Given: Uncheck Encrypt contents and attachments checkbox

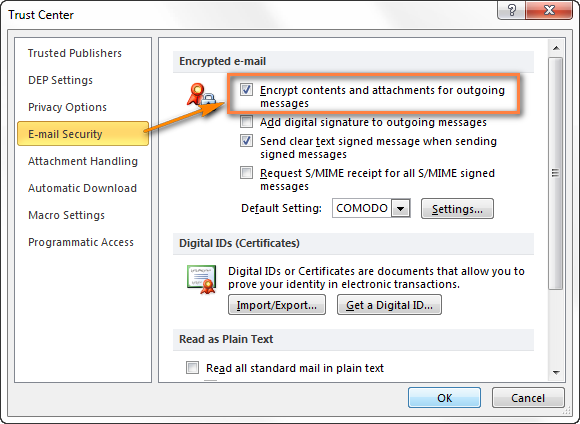Looking at the screenshot, I should tap(246, 90).
